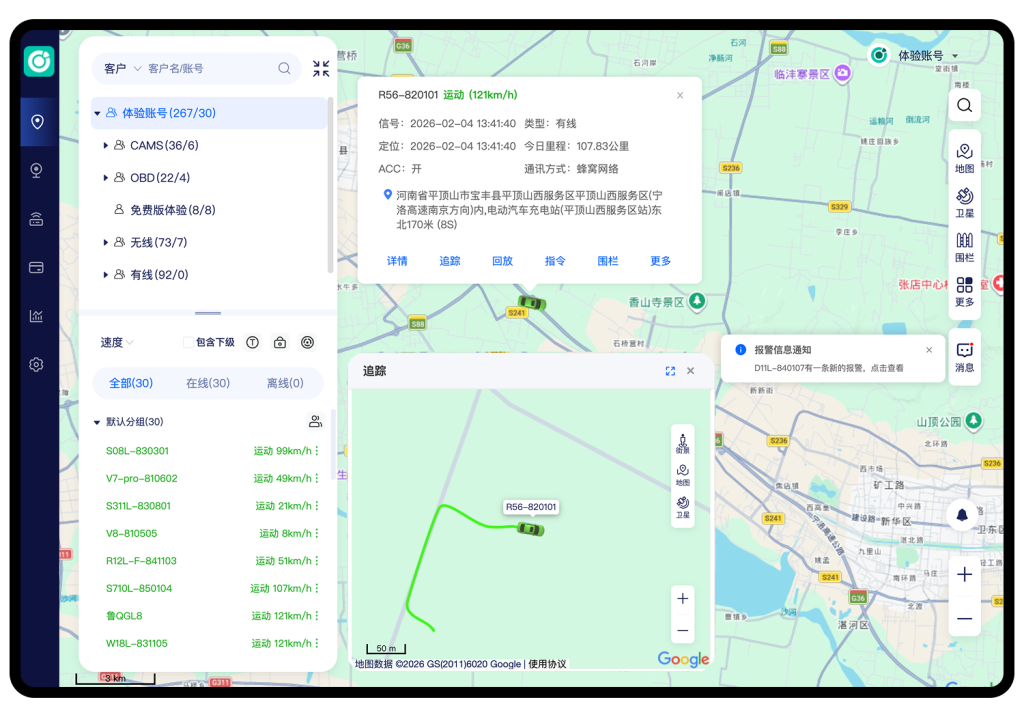Open settings gear in left sidebar
Viewport: 1024px width, 717px height.
pos(37,365)
